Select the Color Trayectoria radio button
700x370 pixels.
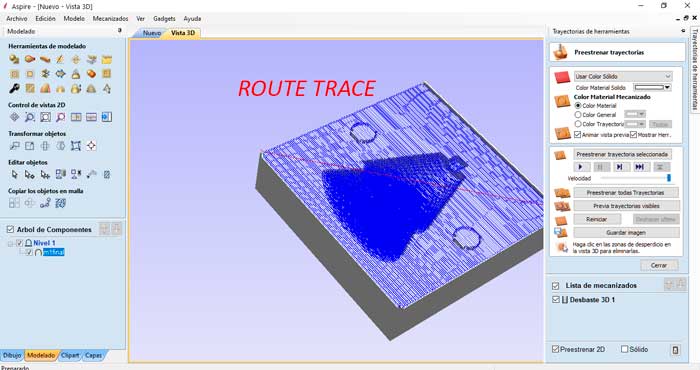[578, 124]
